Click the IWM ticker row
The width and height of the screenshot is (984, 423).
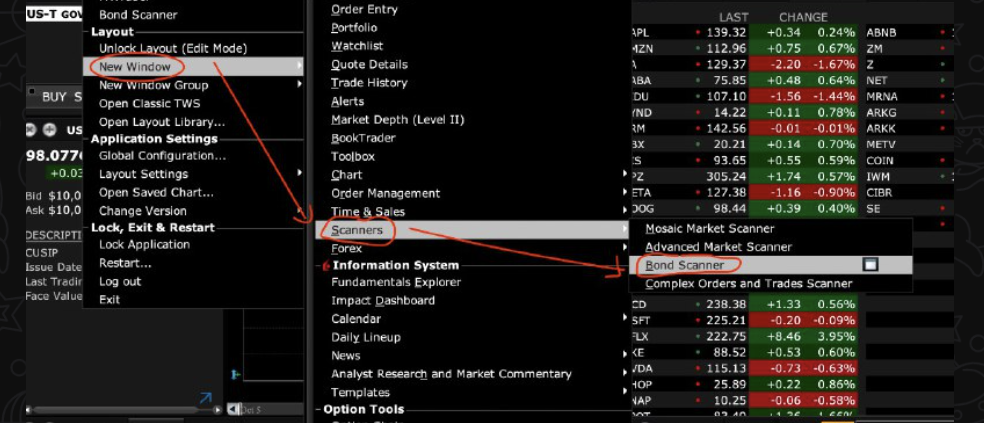pos(880,177)
